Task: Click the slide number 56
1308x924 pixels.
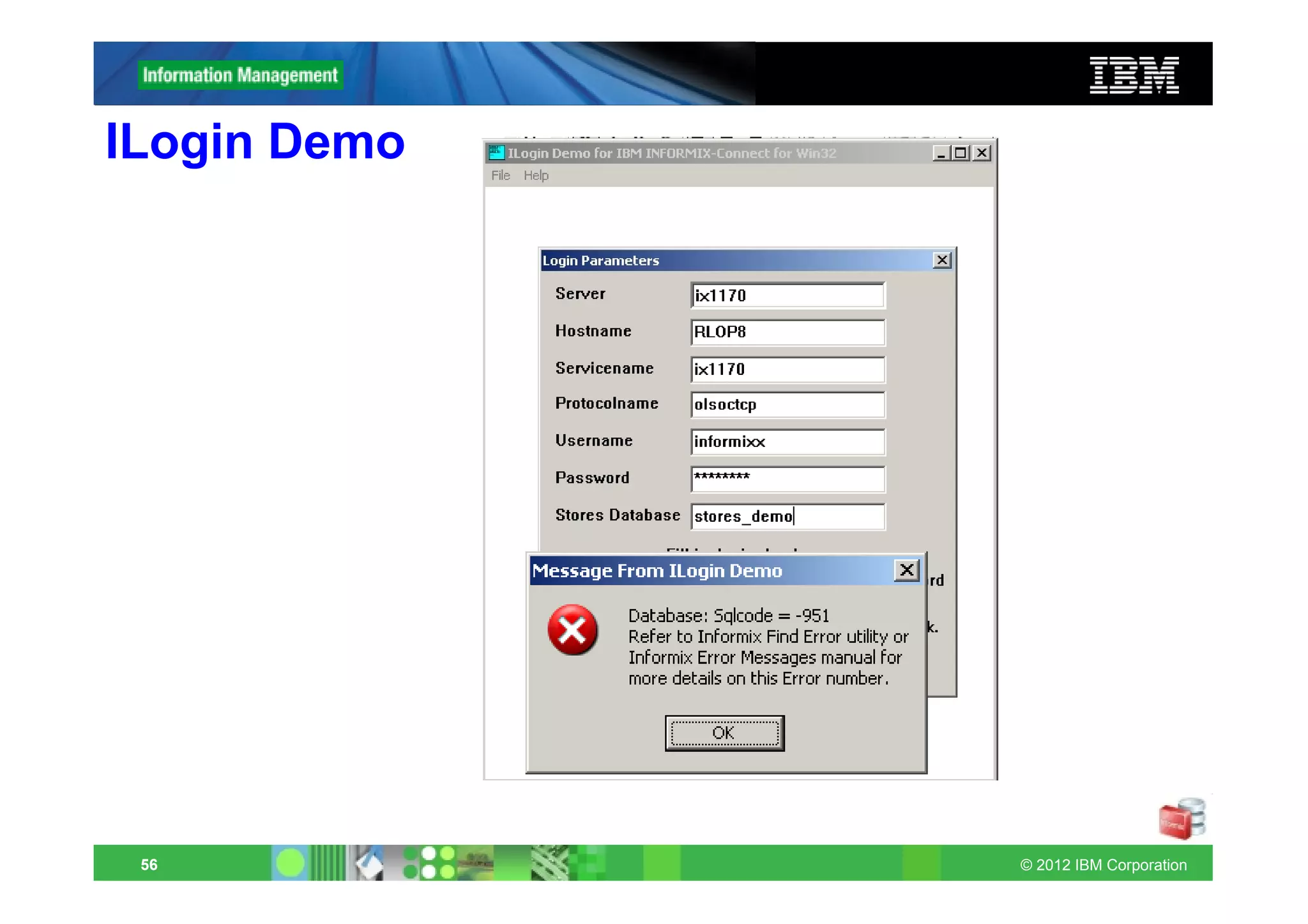Action: coord(149,865)
